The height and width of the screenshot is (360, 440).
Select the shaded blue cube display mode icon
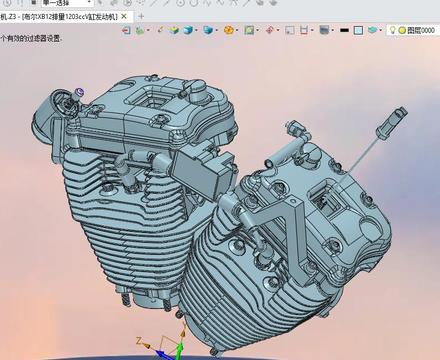[188, 30]
